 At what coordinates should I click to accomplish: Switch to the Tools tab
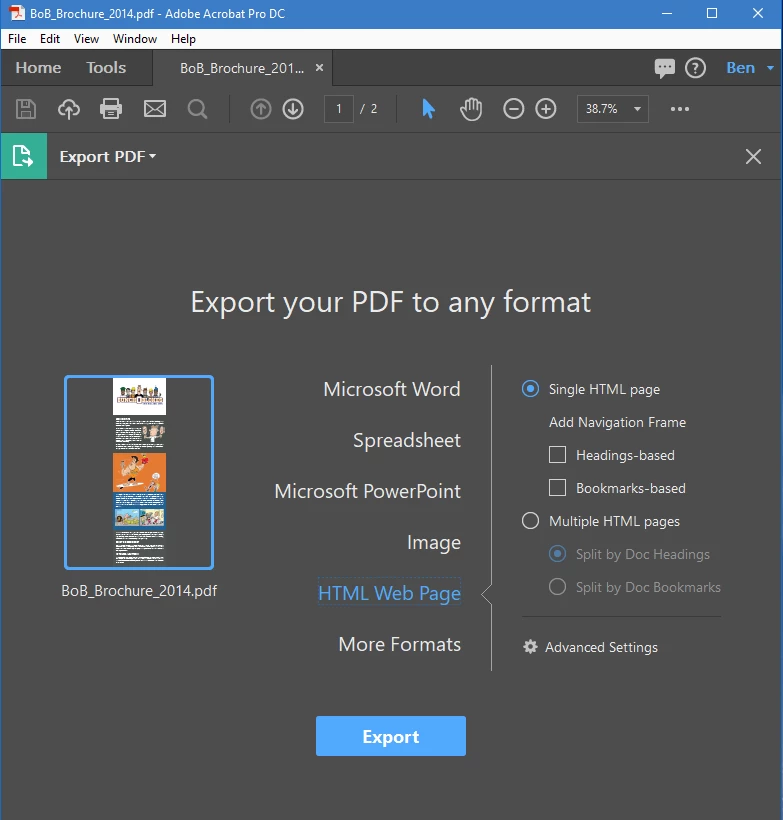pyautogui.click(x=106, y=68)
